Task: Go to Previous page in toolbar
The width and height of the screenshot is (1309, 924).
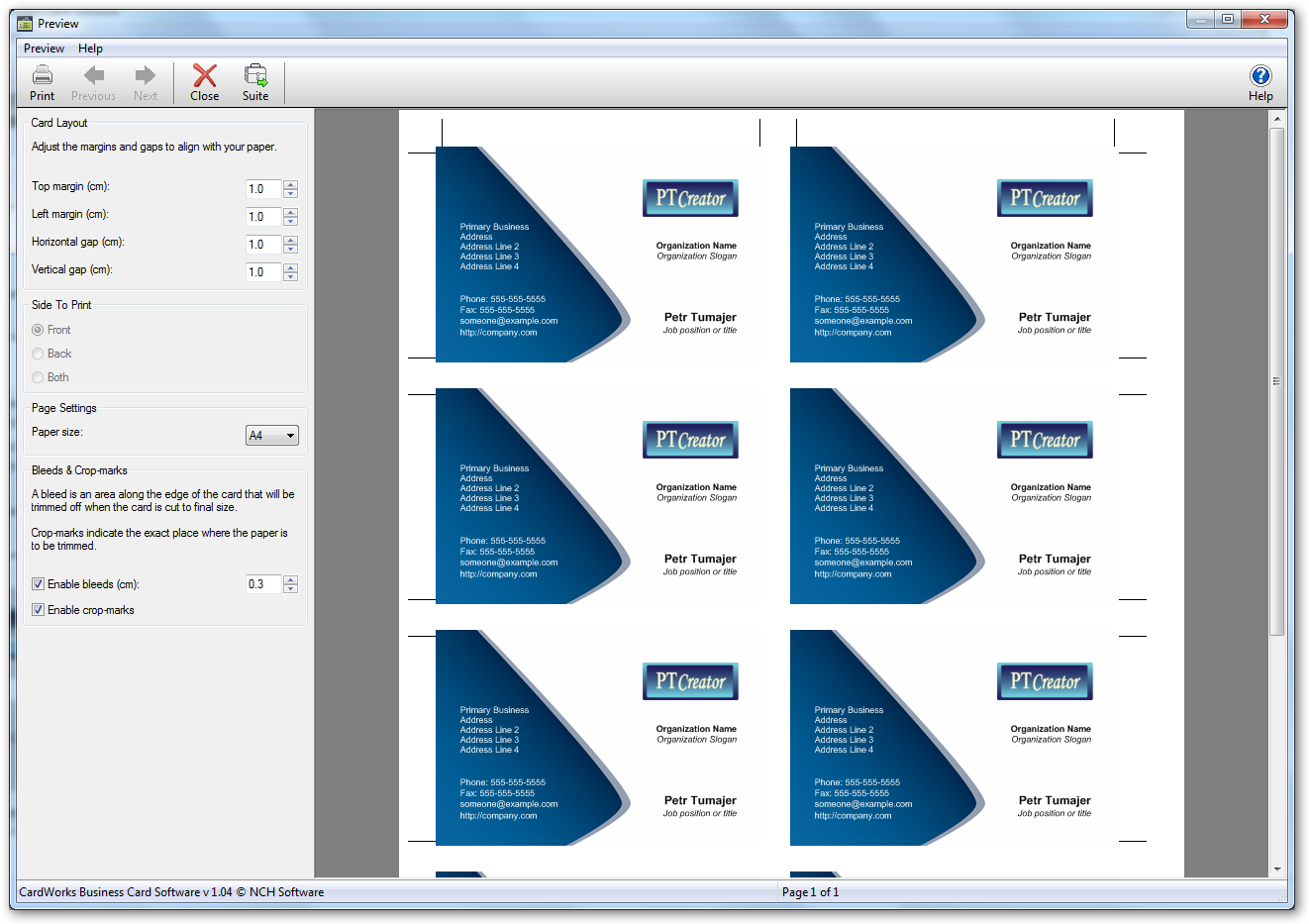Action: [x=94, y=83]
